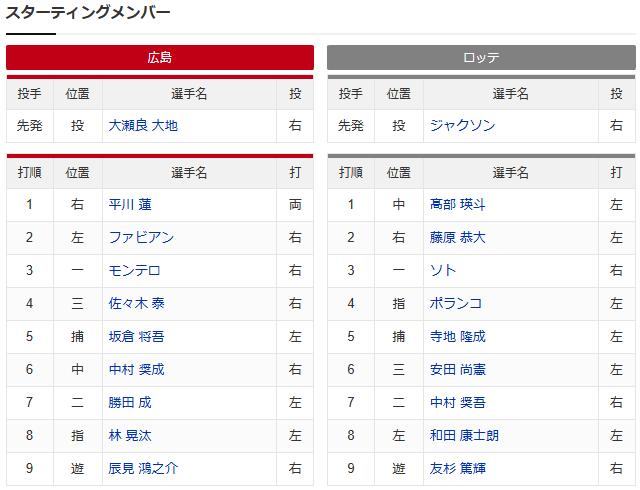Click 捕 position cell in 寺地 隆成 row
The image size is (640, 490).
tap(399, 336)
